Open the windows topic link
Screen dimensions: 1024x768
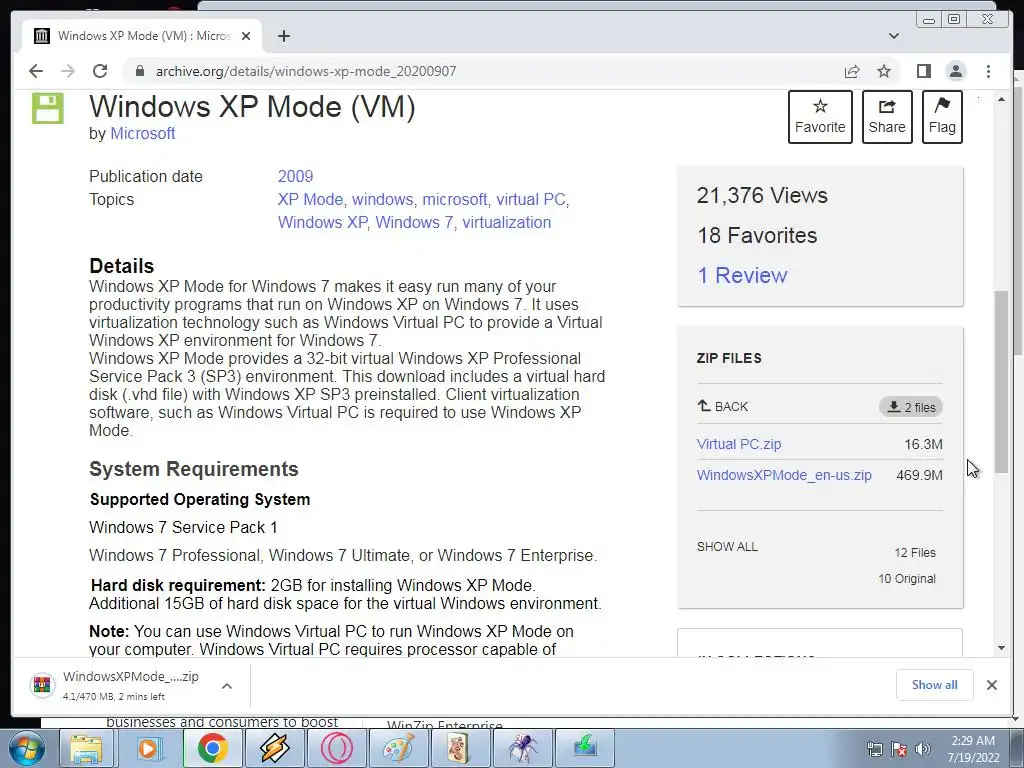382,199
